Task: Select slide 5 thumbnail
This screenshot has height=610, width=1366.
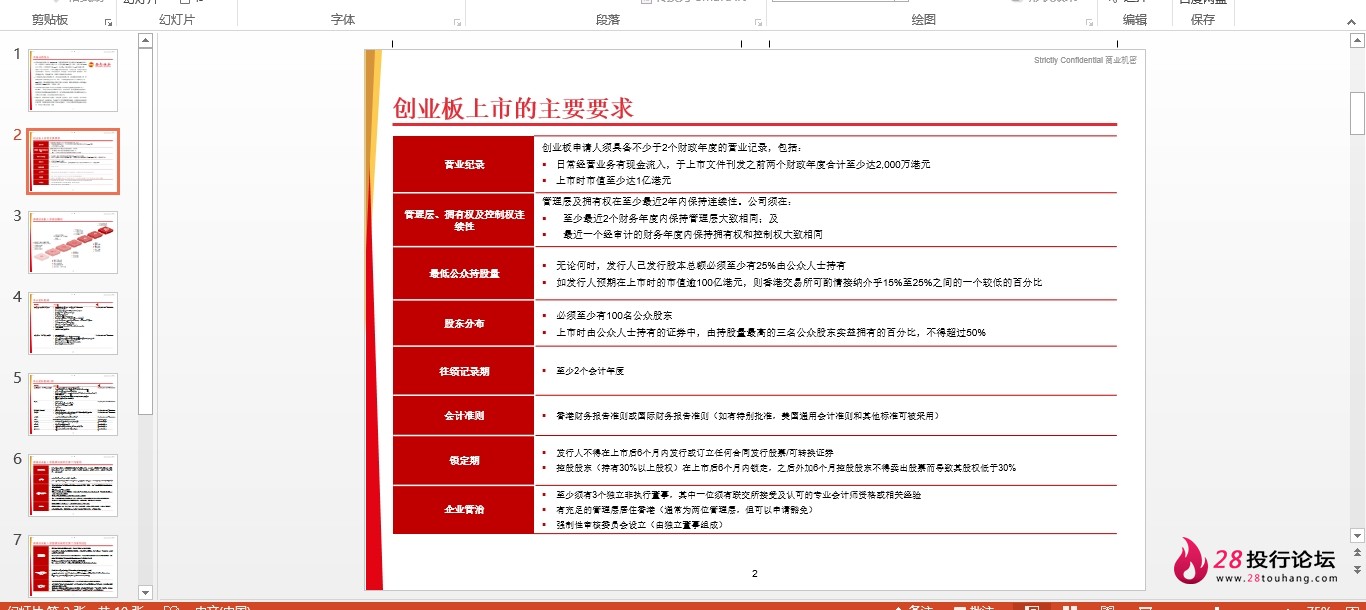Action: pyautogui.click(x=73, y=404)
